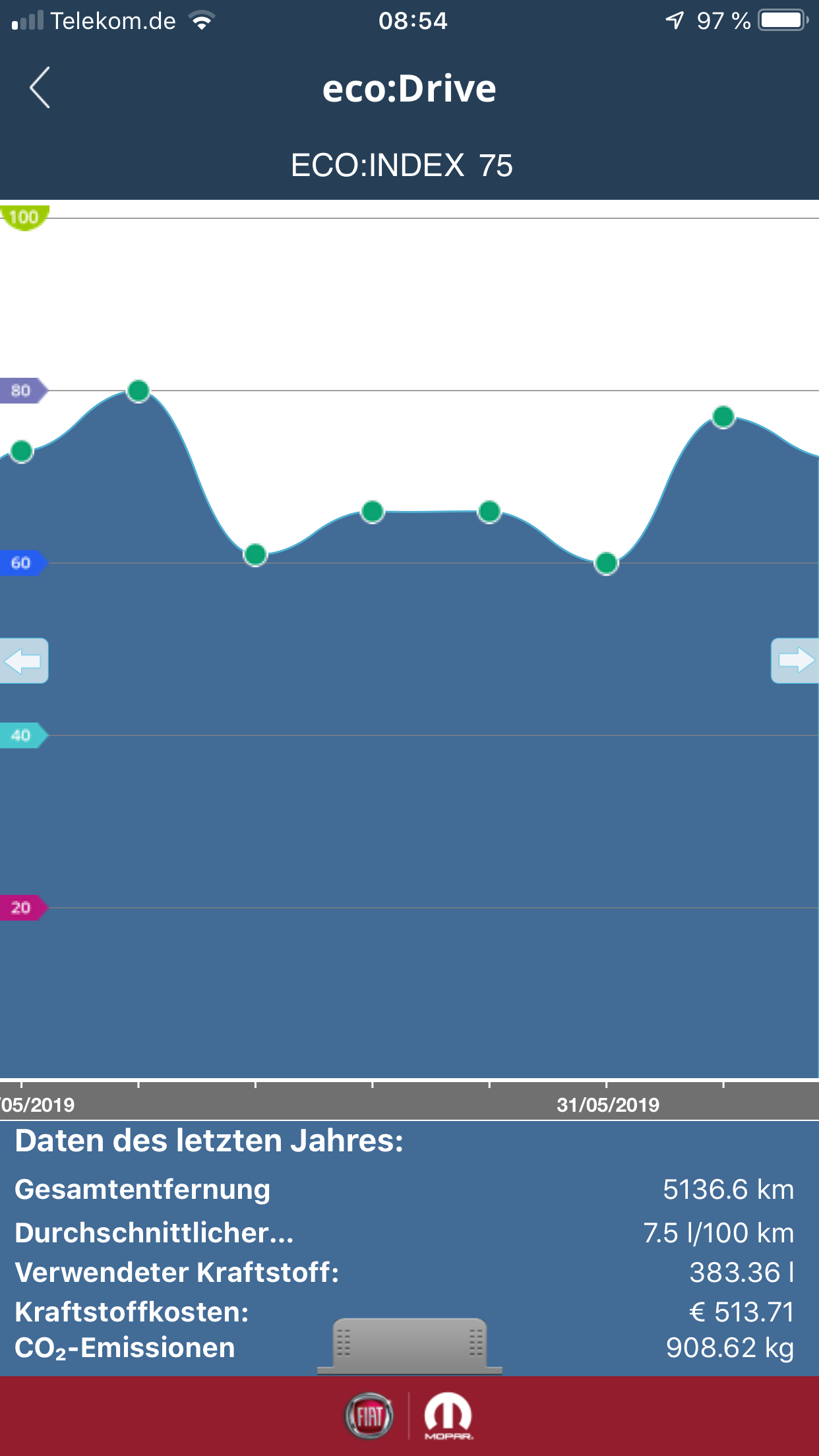Tap the back chevron in the header

point(40,88)
